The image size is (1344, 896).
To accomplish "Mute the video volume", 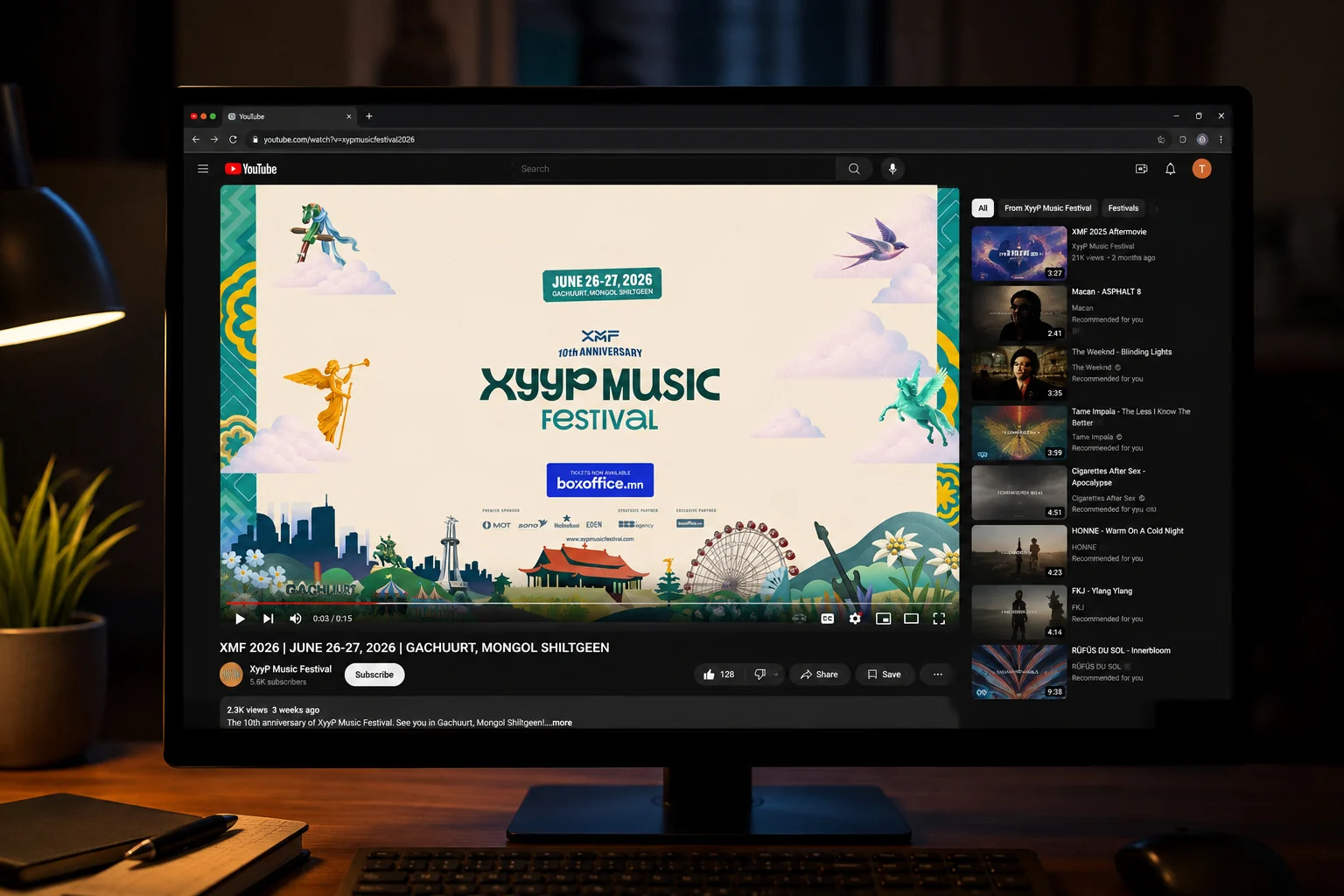I will coord(296,619).
